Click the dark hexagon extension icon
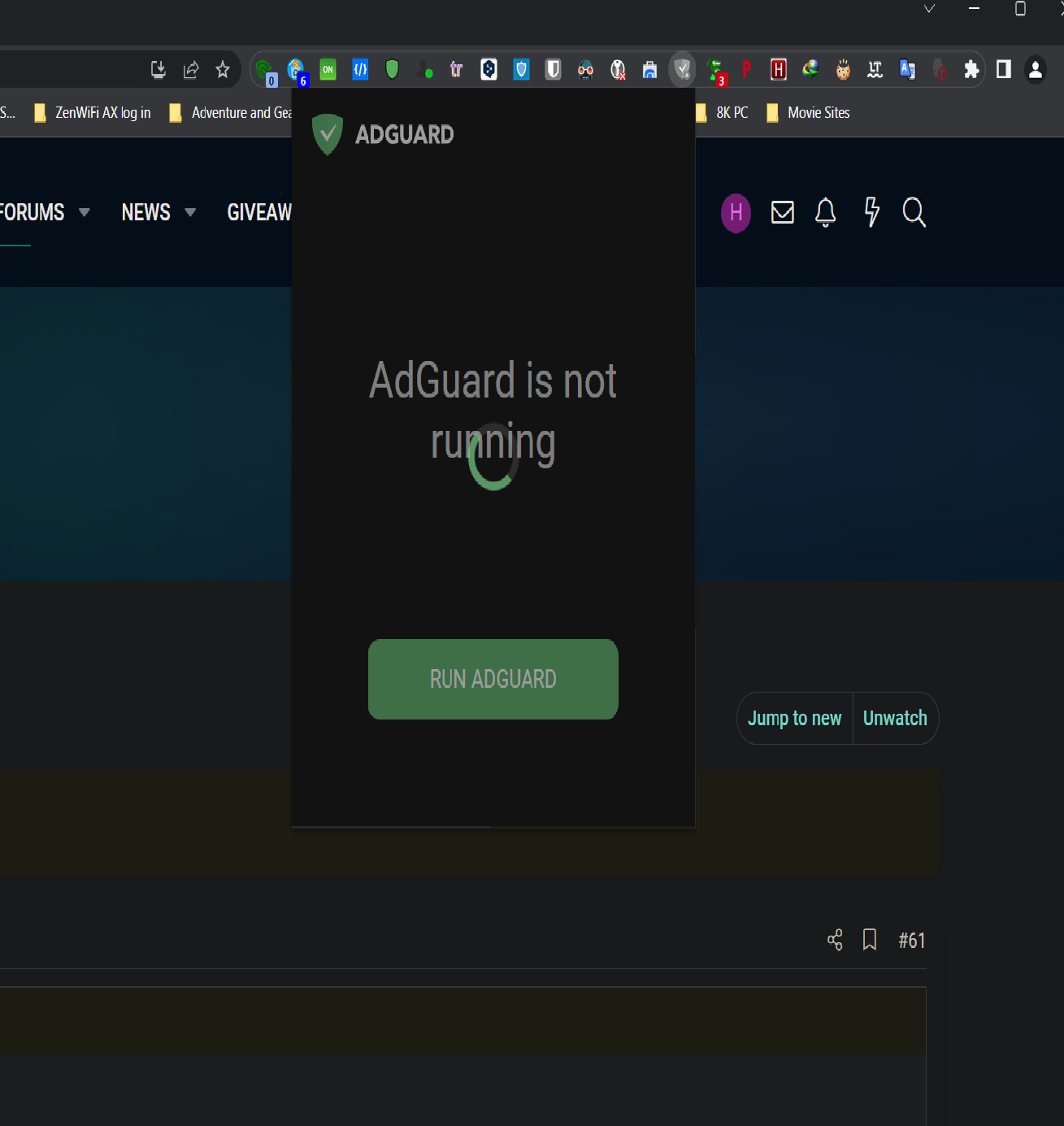1064x1126 pixels. [x=489, y=70]
